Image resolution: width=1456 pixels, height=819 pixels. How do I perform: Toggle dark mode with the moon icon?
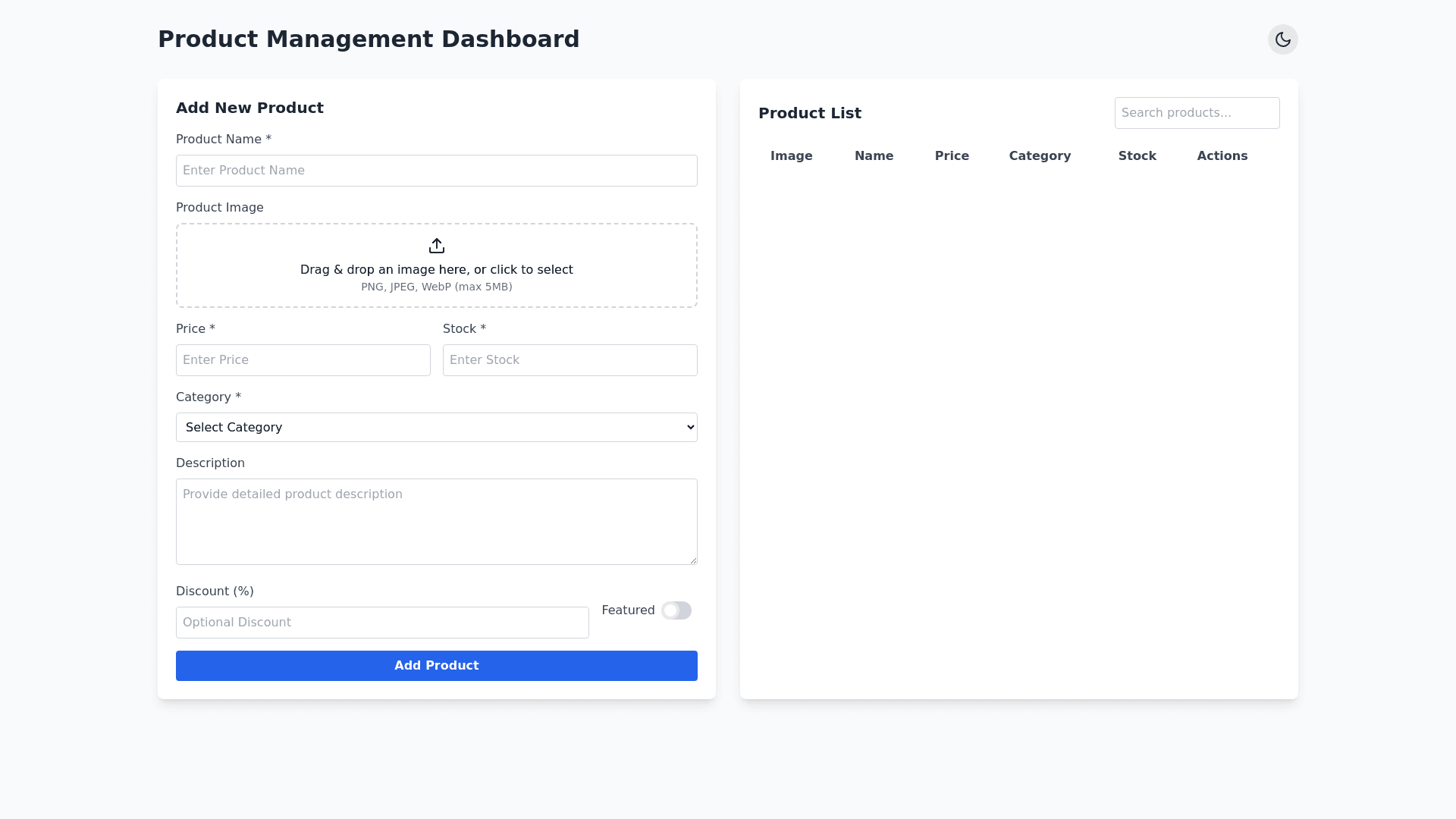coord(1282,39)
